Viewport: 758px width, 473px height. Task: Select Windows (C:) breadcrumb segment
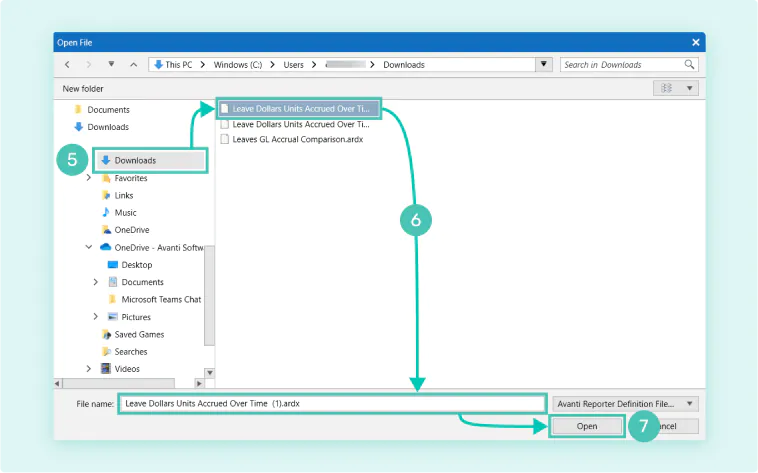[x=238, y=64]
